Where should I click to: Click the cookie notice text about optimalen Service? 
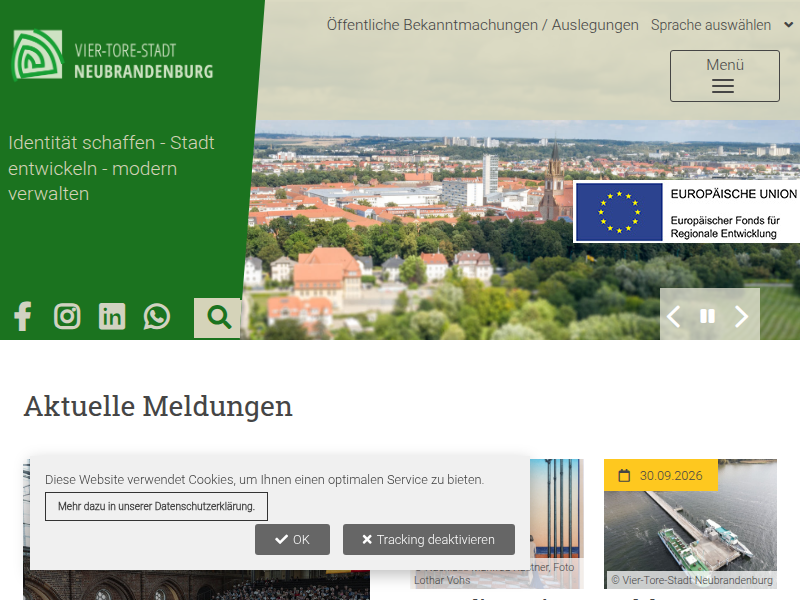(x=264, y=480)
